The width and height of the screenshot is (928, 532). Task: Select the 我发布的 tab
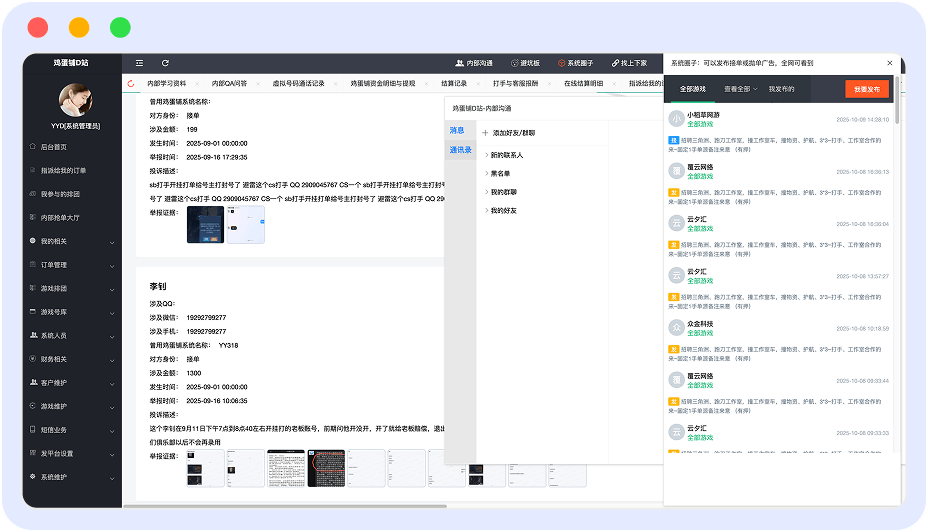(x=782, y=89)
